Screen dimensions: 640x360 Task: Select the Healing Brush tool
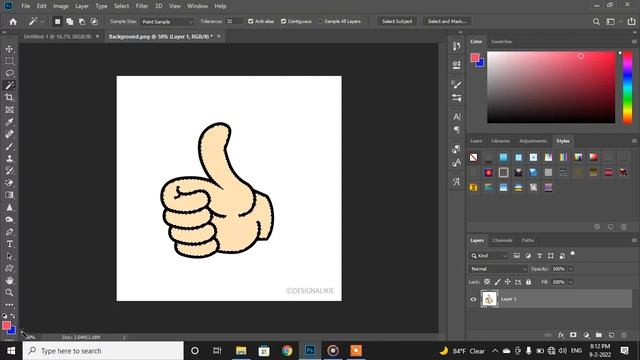[x=9, y=134]
